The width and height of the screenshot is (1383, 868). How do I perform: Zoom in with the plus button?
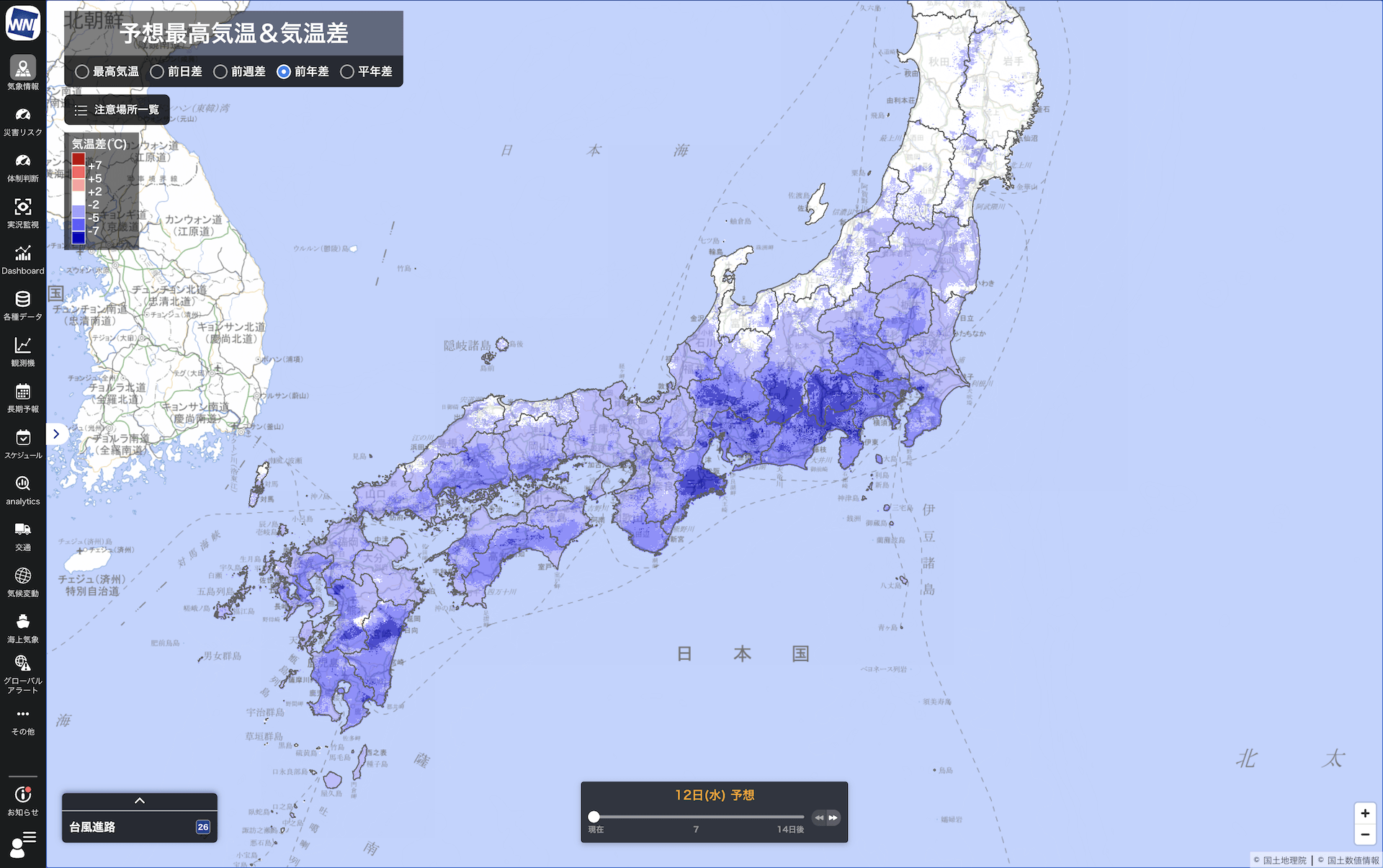click(1365, 813)
